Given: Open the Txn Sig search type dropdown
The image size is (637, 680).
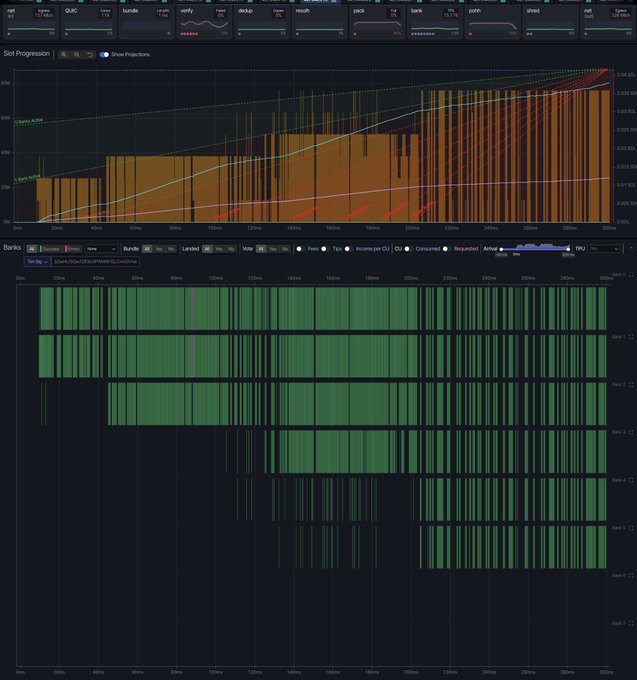Looking at the screenshot, I should pyautogui.click(x=37, y=262).
